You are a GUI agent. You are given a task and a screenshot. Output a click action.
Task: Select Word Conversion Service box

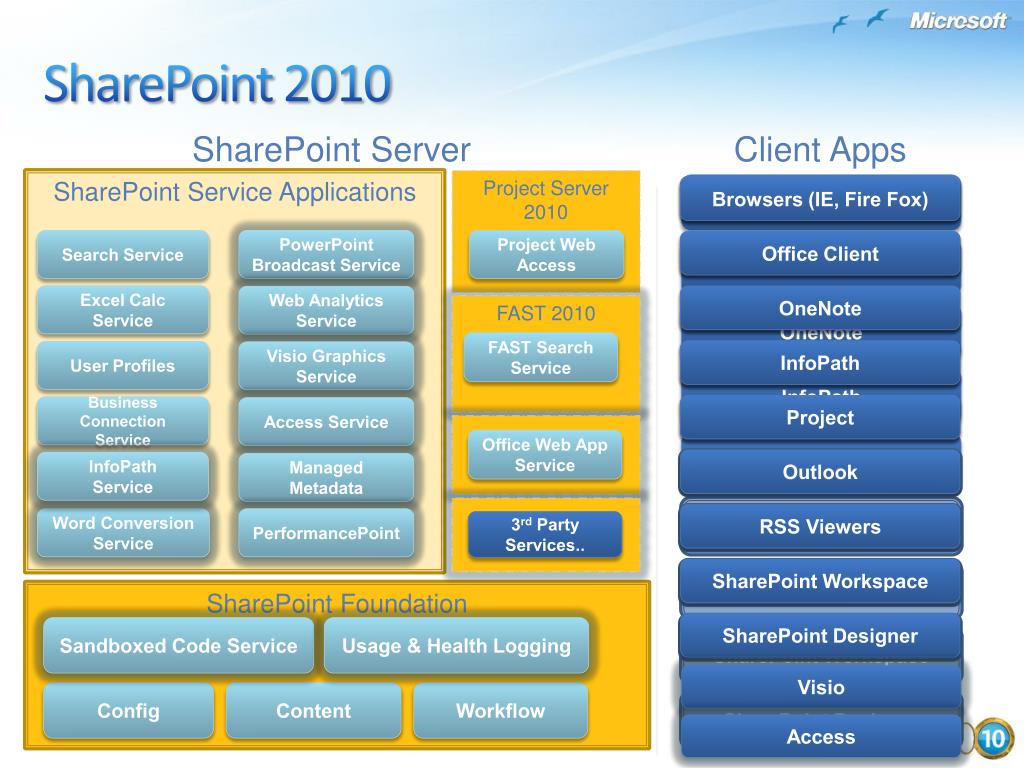[x=123, y=533]
